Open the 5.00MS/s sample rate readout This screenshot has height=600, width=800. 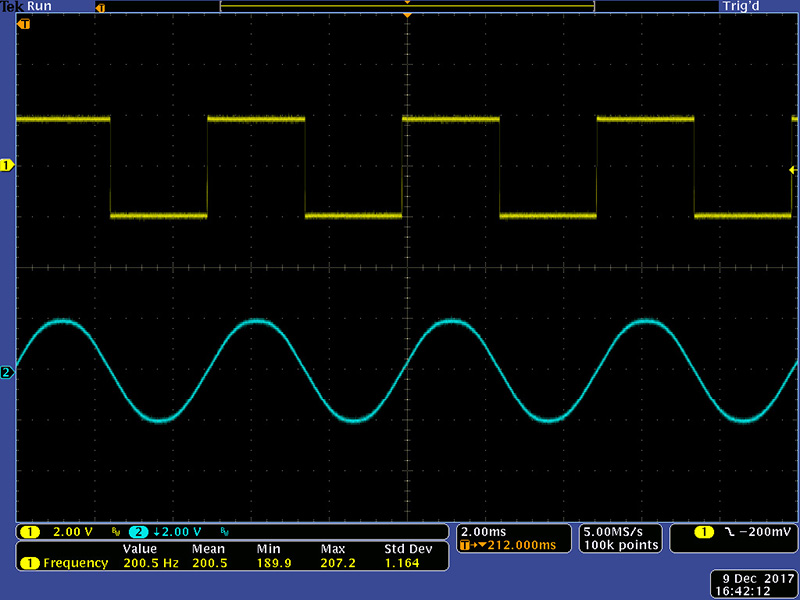(621, 530)
